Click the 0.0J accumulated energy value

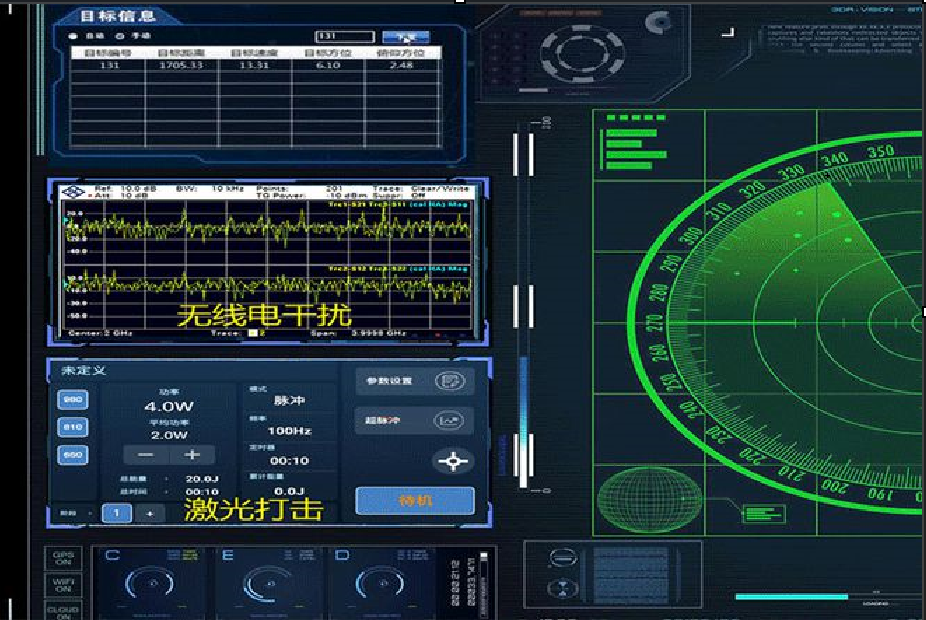tap(289, 491)
